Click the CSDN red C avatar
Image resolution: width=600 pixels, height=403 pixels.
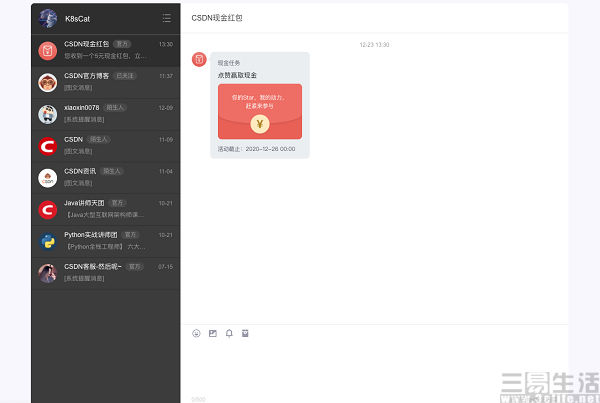coord(48,146)
